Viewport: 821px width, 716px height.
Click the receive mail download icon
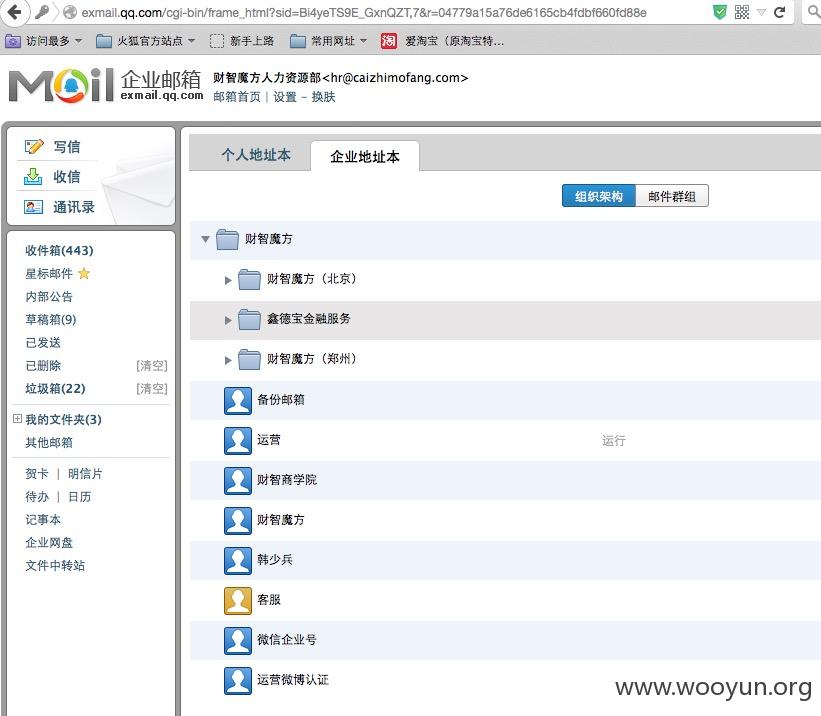pos(33,177)
